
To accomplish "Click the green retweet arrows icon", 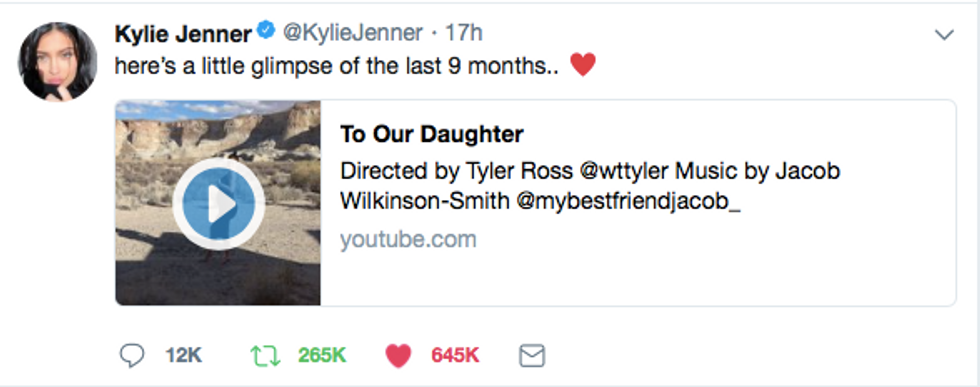I will pos(266,356).
